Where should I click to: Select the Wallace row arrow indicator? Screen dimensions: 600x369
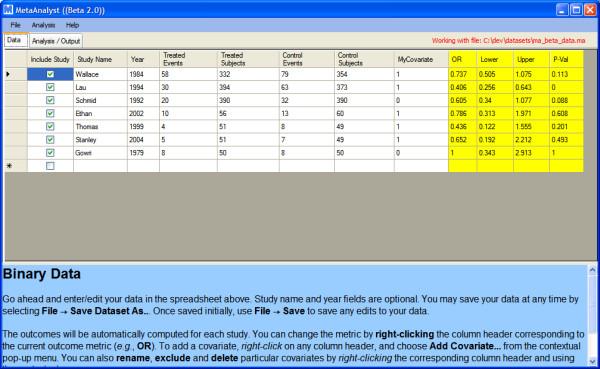pyautogui.click(x=8, y=74)
